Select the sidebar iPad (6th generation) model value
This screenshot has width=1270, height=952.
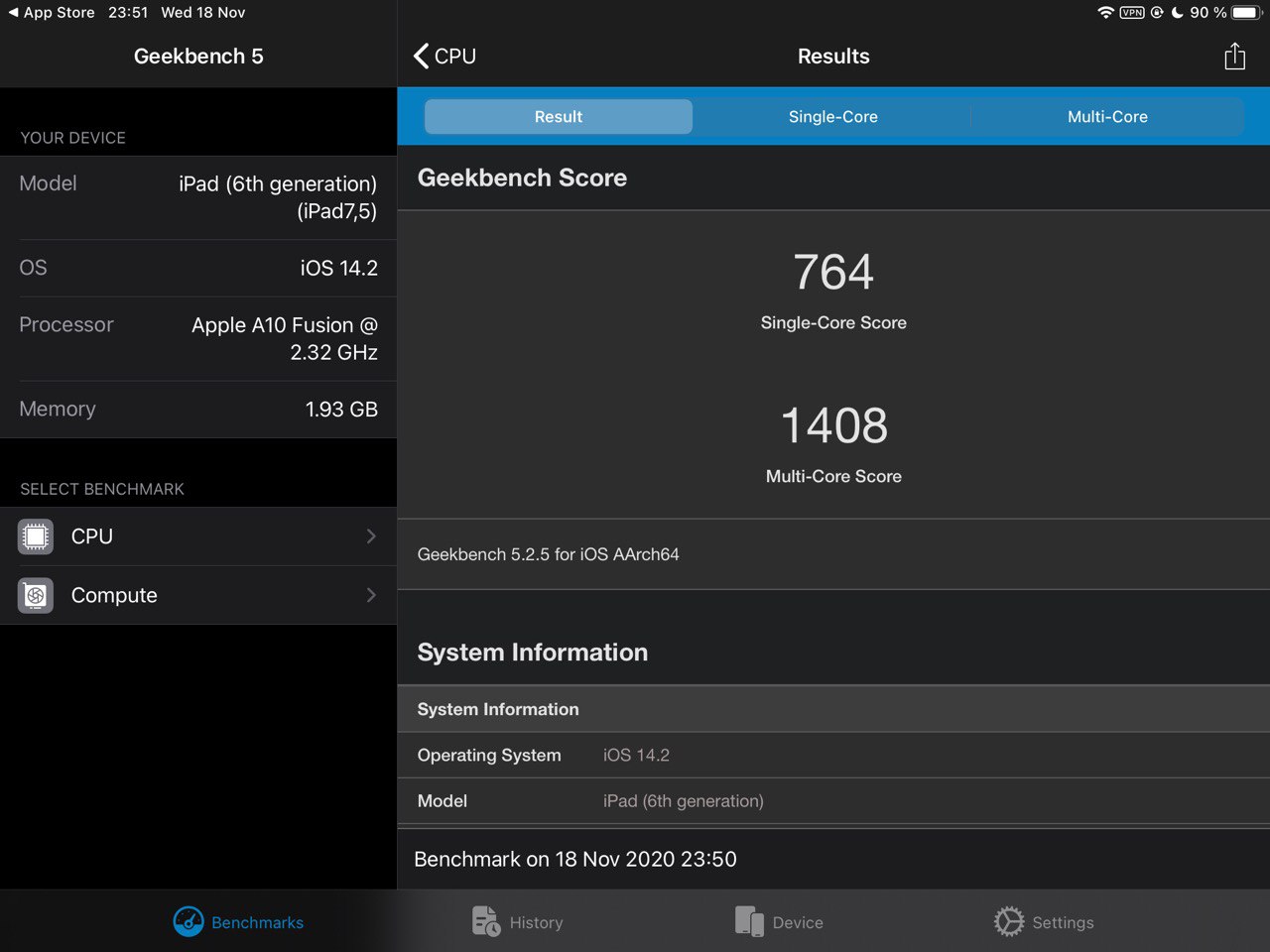tap(278, 197)
